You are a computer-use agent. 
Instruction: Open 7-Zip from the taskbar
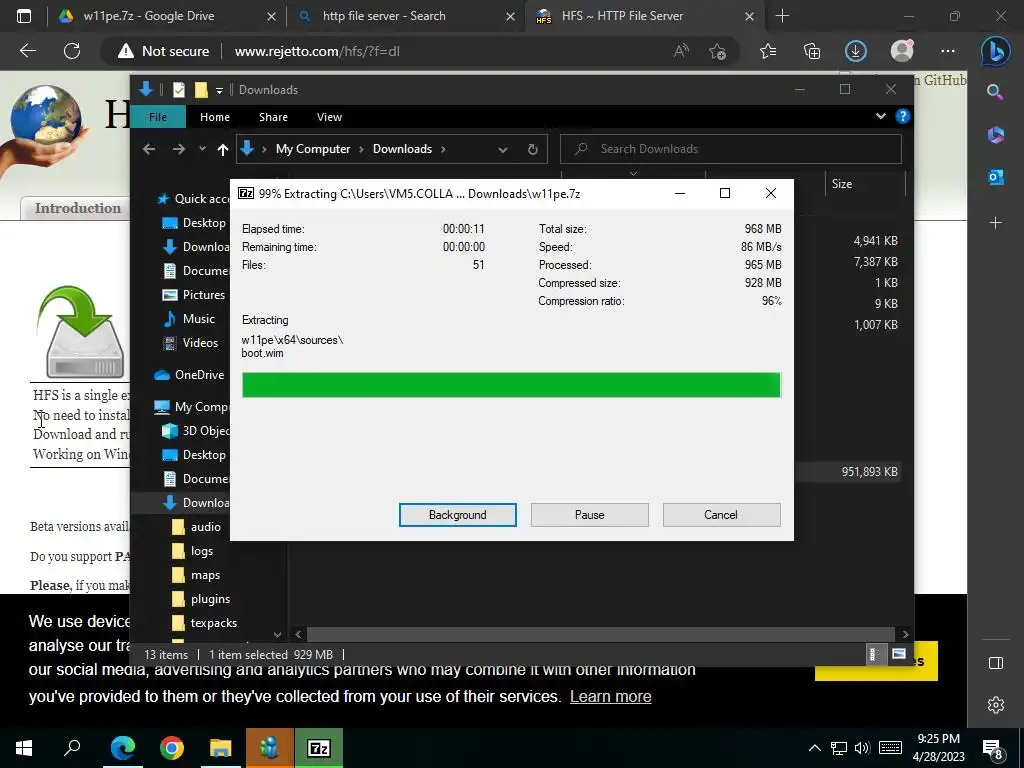pyautogui.click(x=319, y=748)
